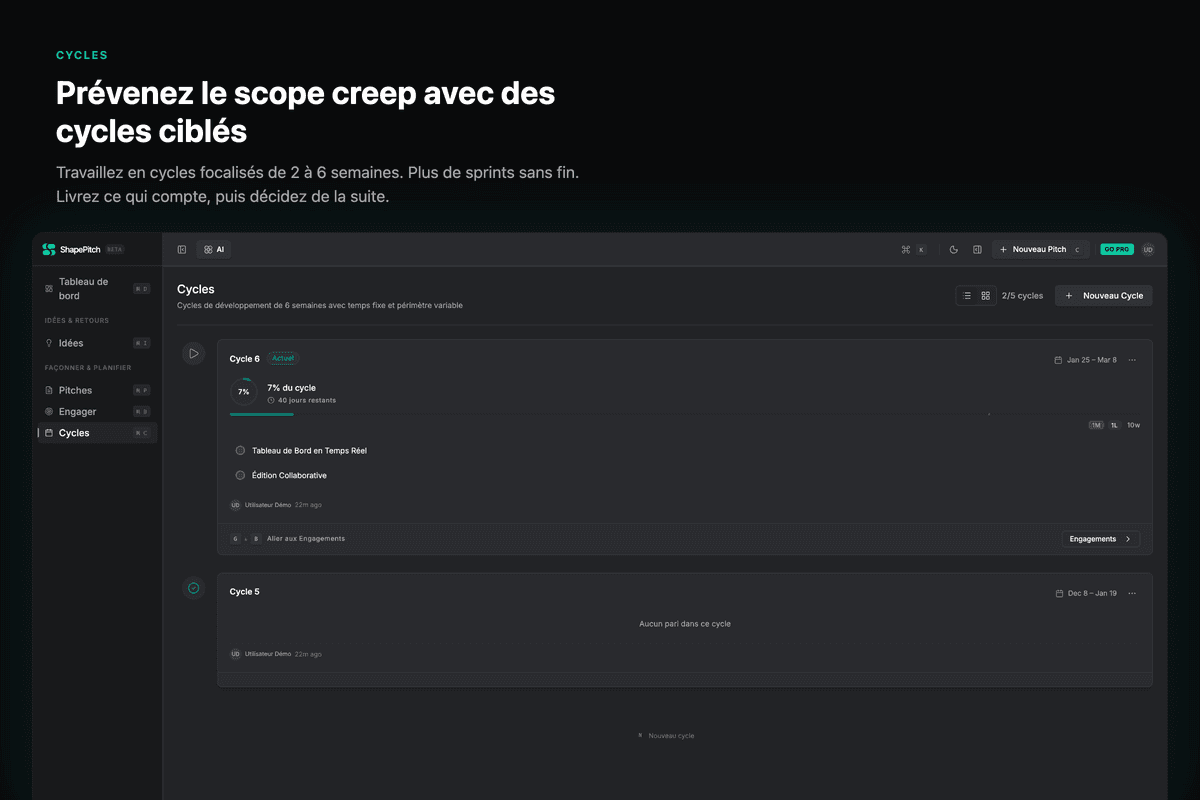
Task: Switch to grid view layout
Action: point(985,296)
